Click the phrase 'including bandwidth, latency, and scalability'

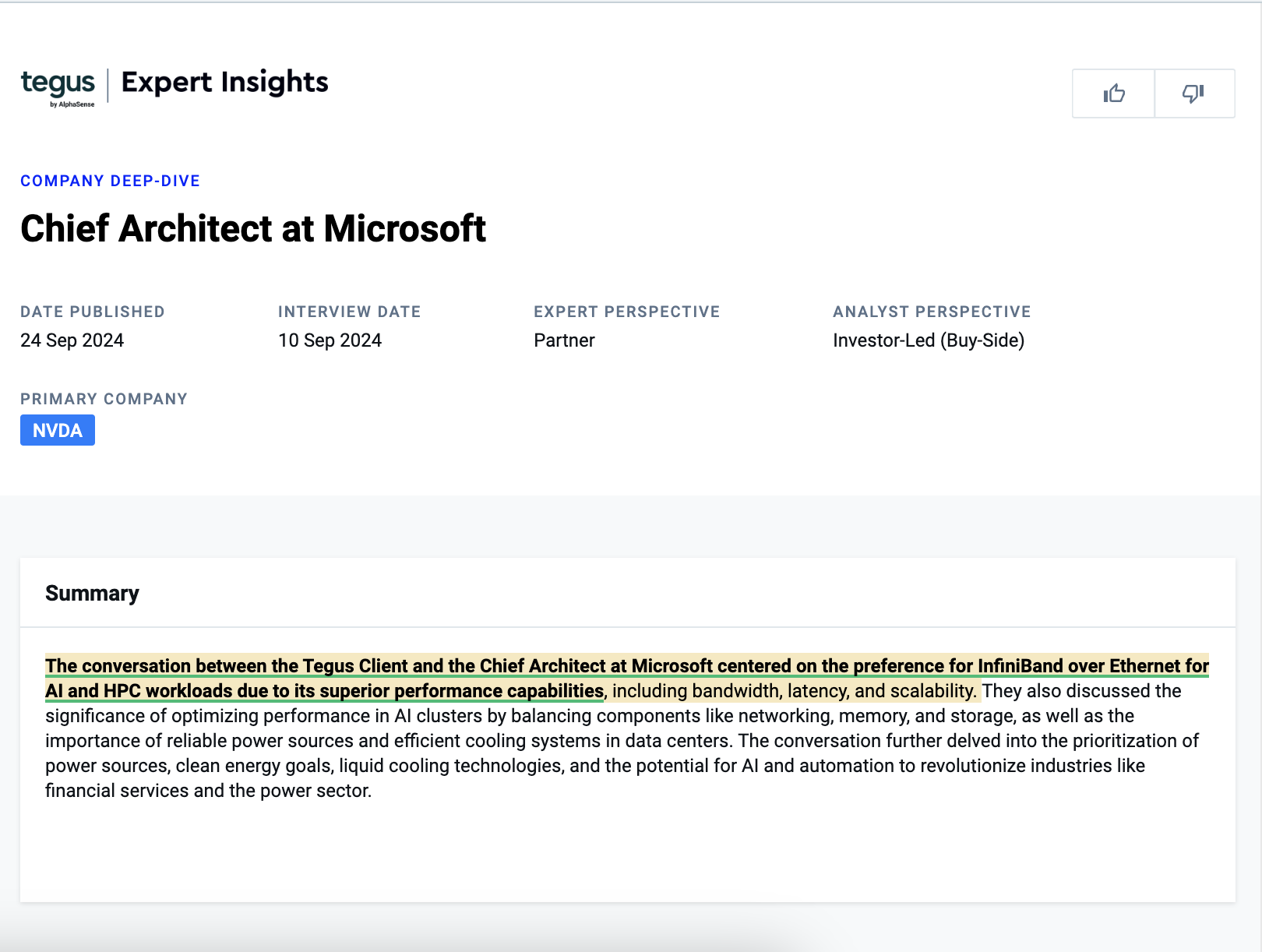[793, 691]
